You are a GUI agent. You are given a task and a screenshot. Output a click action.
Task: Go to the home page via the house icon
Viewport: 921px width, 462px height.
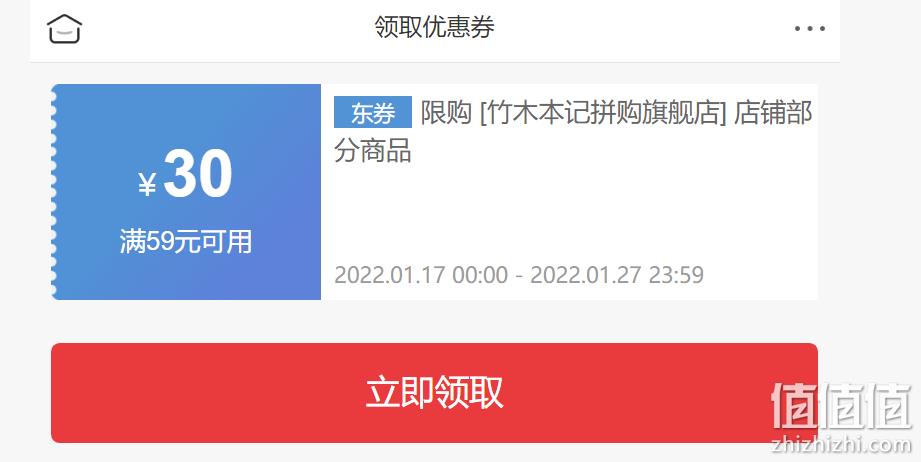pos(64,29)
